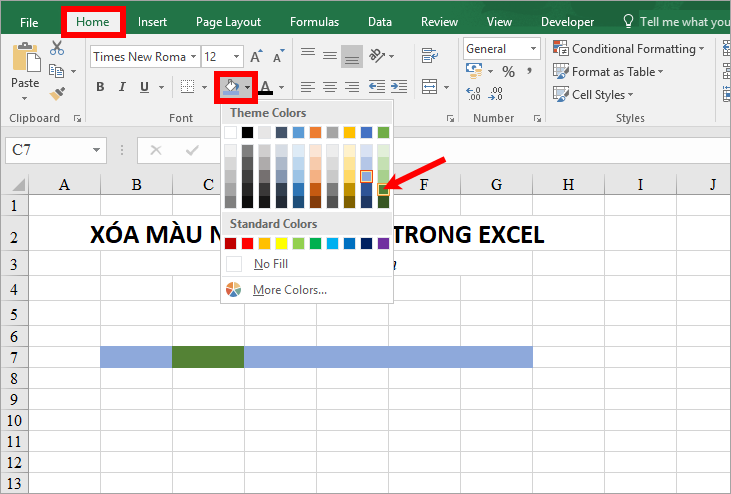This screenshot has width=731, height=494.
Task: Click the Merge & Center icon
Action: pyautogui.click(x=429, y=87)
